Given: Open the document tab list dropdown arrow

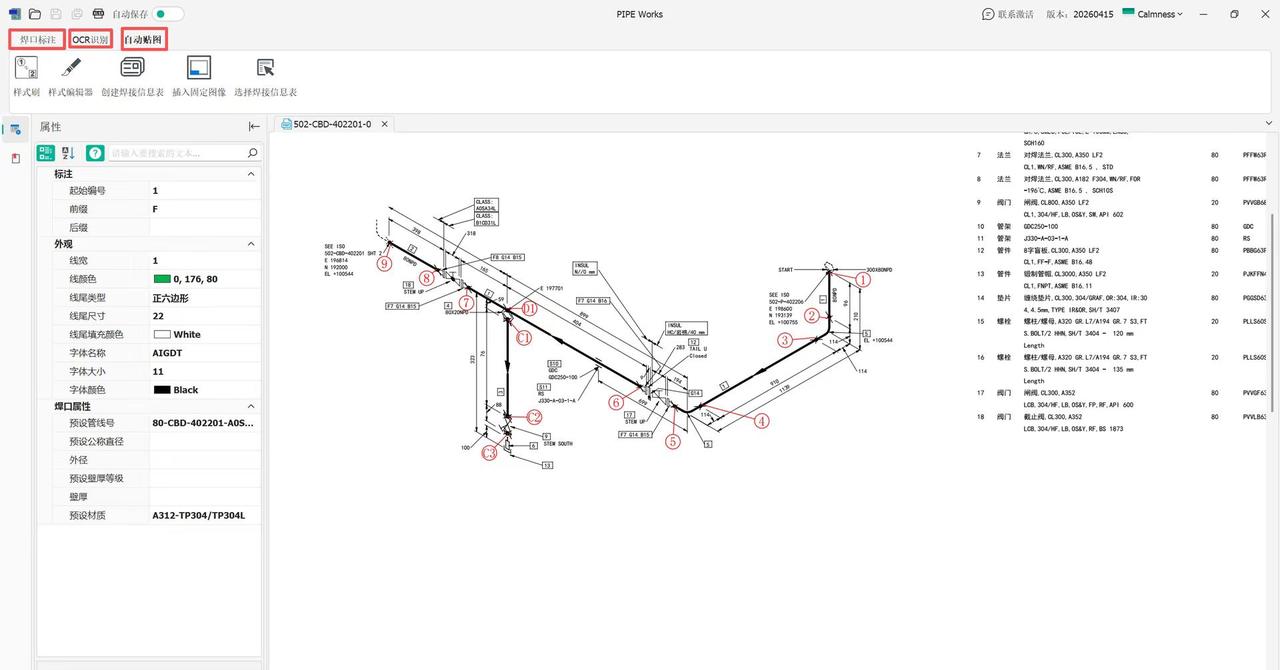Looking at the screenshot, I should coord(1269,123).
